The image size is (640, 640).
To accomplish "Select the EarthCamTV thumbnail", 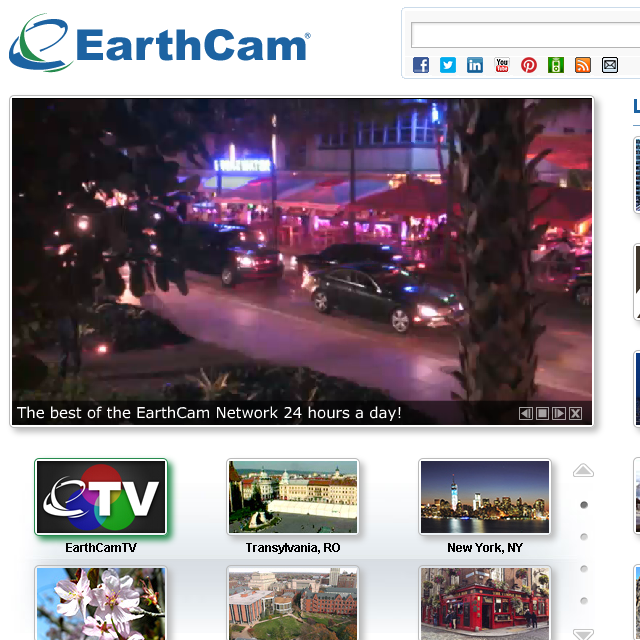I will coord(101,497).
